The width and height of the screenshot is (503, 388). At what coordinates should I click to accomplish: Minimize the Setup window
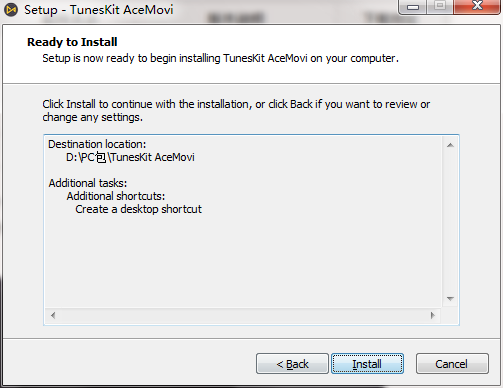coord(413,6)
